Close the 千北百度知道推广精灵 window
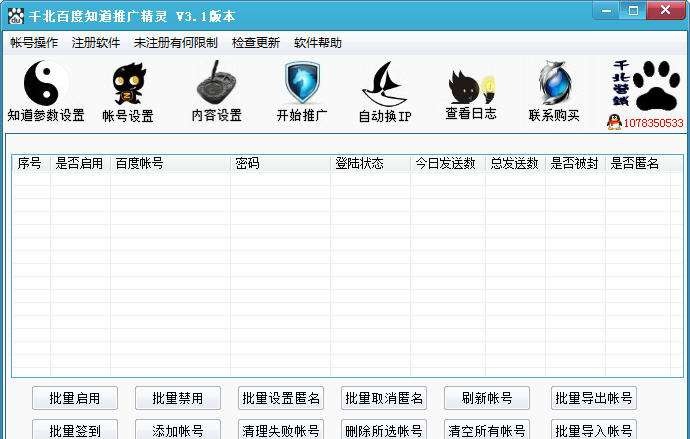Screen dimensions: 690x439 666,10
